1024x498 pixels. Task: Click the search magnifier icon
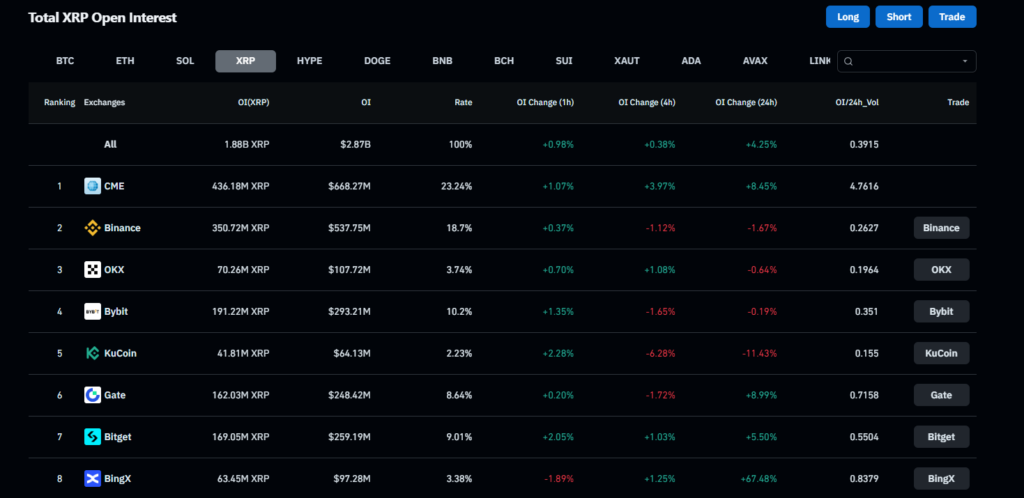click(849, 61)
